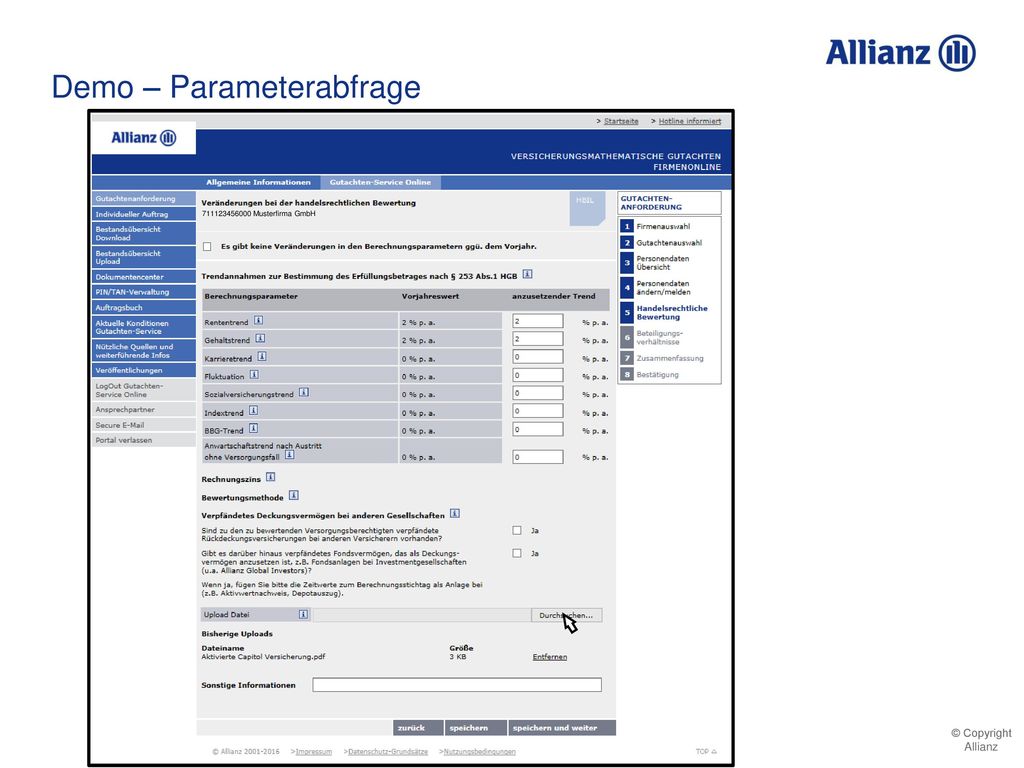Open info icon for Upload Datei
Viewport: 1024px width, 768px height.
click(x=303, y=615)
